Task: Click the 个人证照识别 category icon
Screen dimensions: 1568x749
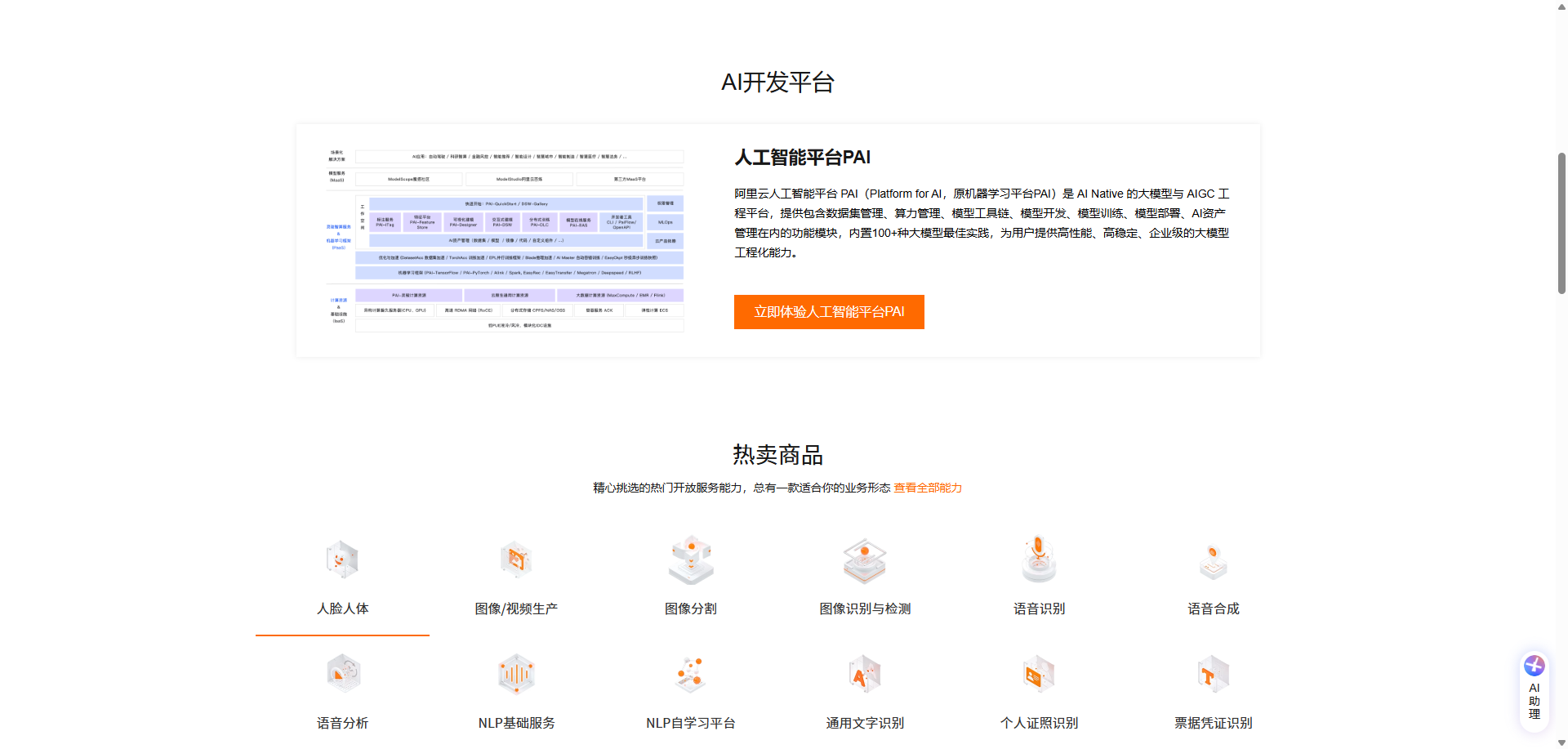Action: (x=1039, y=674)
